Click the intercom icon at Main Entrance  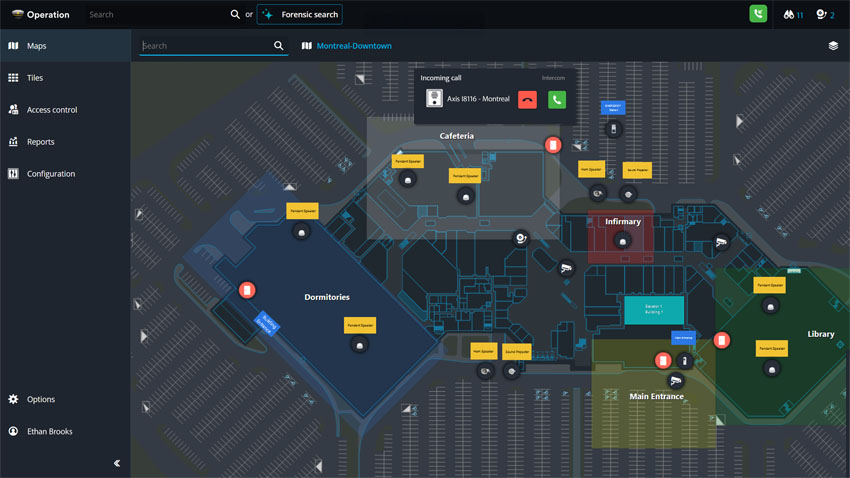685,360
